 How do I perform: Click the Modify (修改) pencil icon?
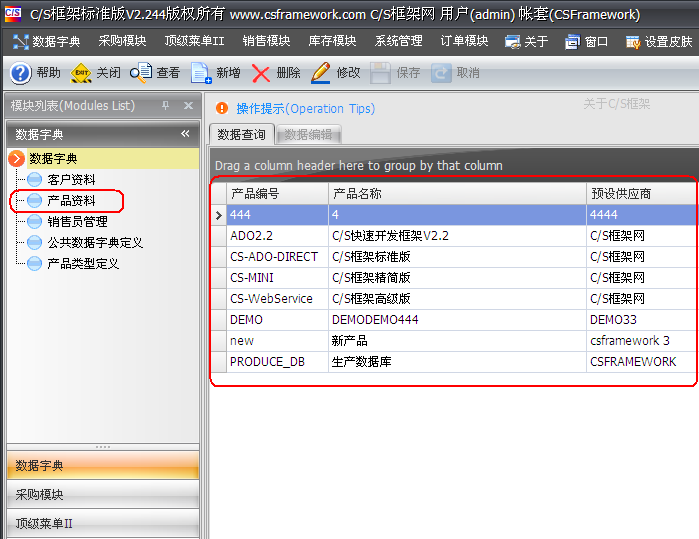[321, 73]
